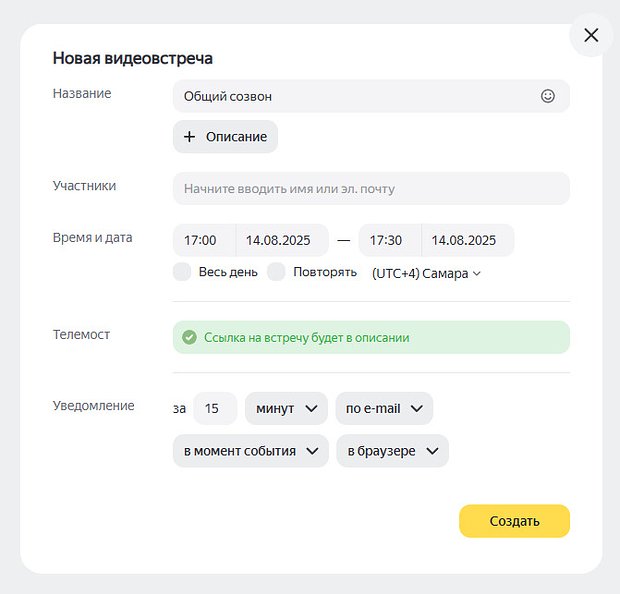Select the start date 14.08.2025 field
The width and height of the screenshot is (620, 594).
point(282,240)
